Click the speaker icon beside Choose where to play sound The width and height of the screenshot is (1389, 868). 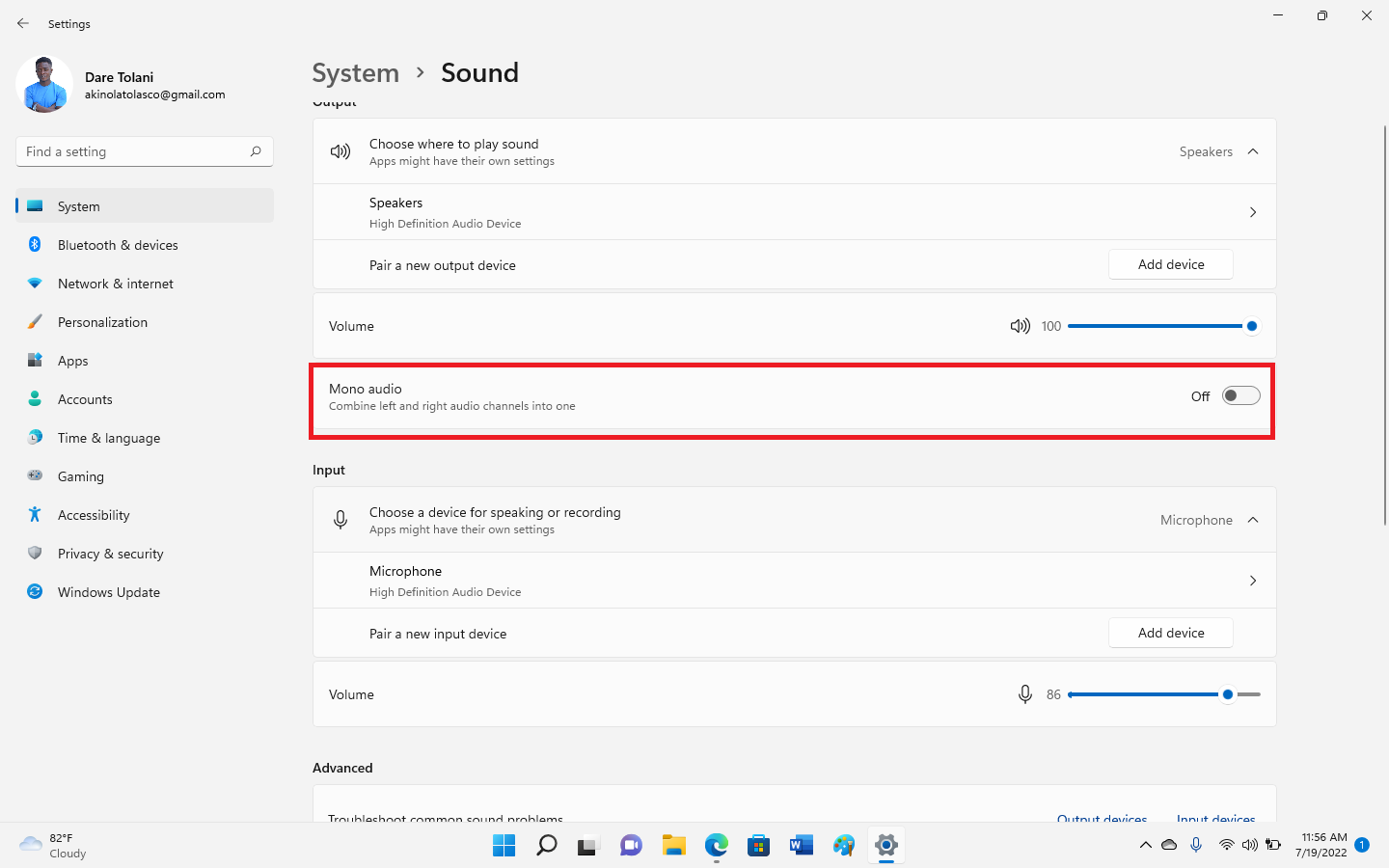pos(340,151)
